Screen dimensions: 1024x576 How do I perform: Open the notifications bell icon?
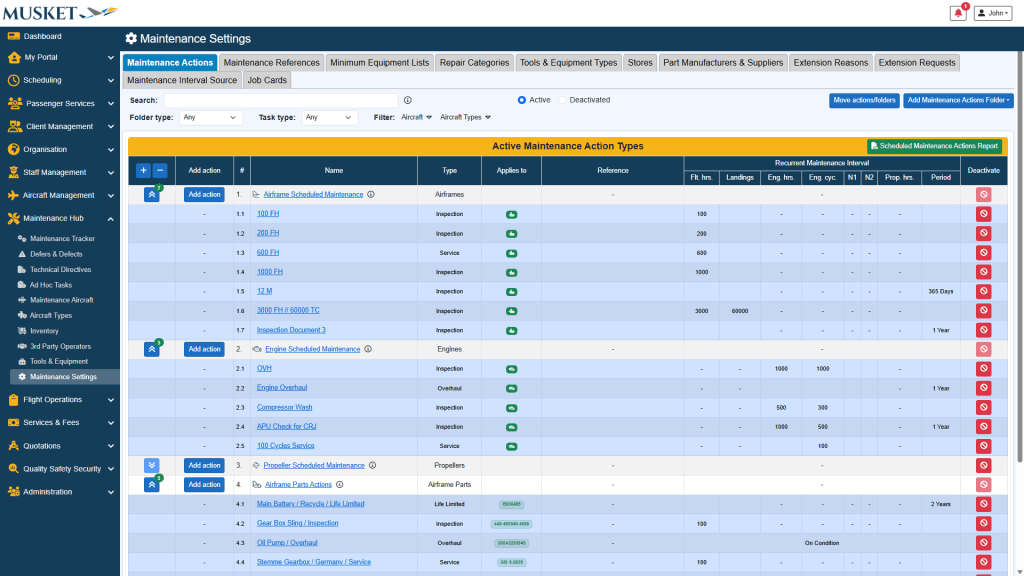click(958, 13)
